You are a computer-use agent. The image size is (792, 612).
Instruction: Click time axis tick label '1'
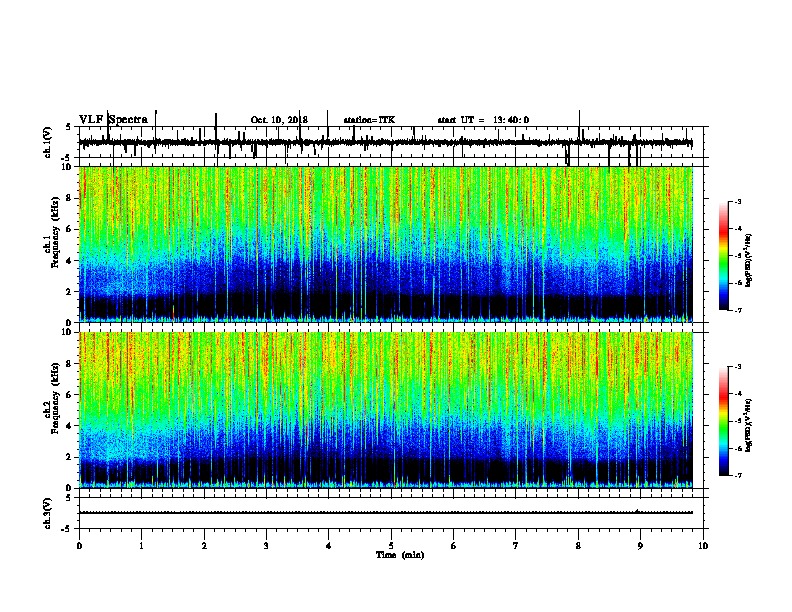[141, 546]
